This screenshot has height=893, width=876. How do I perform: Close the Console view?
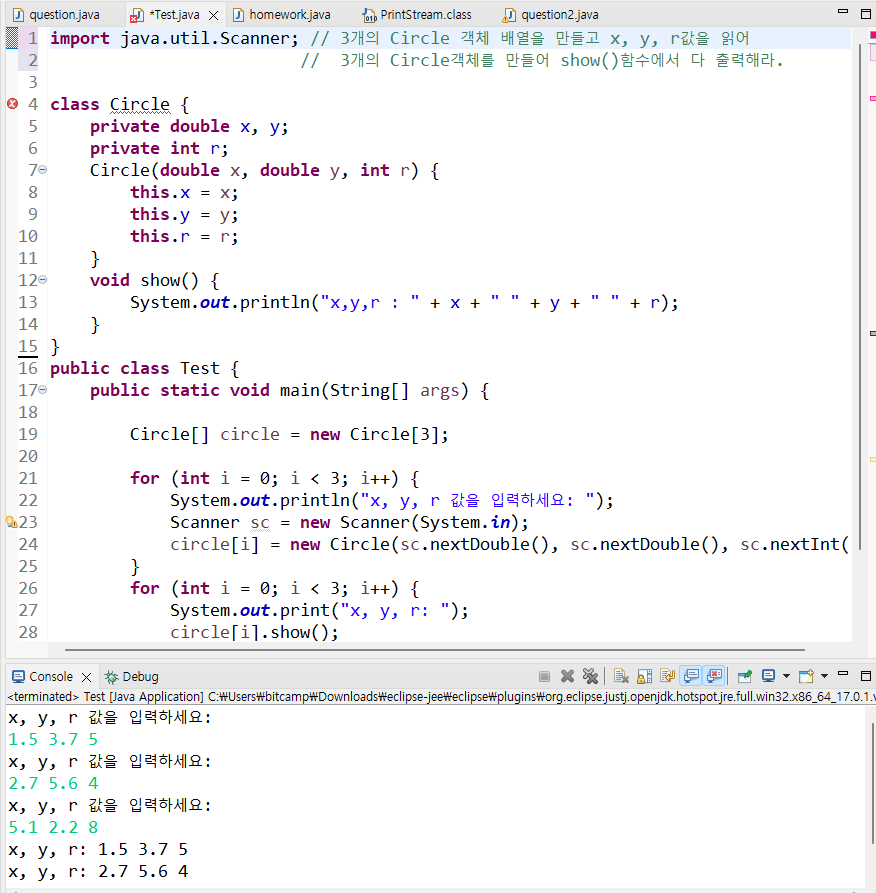87,677
